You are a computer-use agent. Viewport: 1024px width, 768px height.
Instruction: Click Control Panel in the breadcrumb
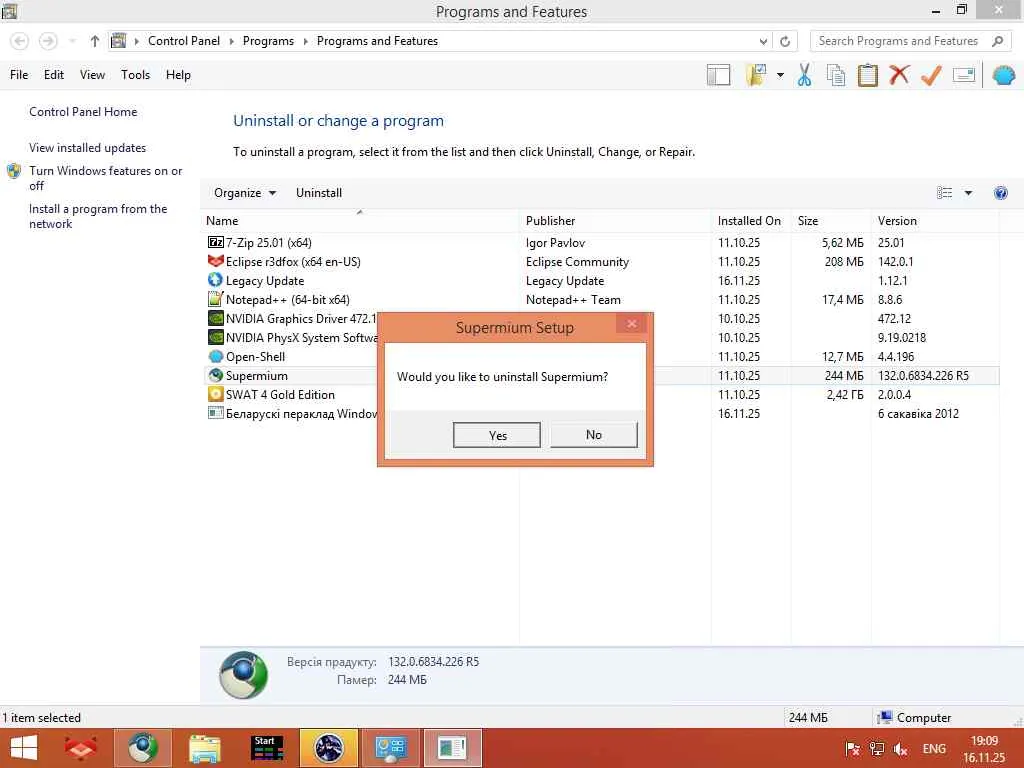184,41
